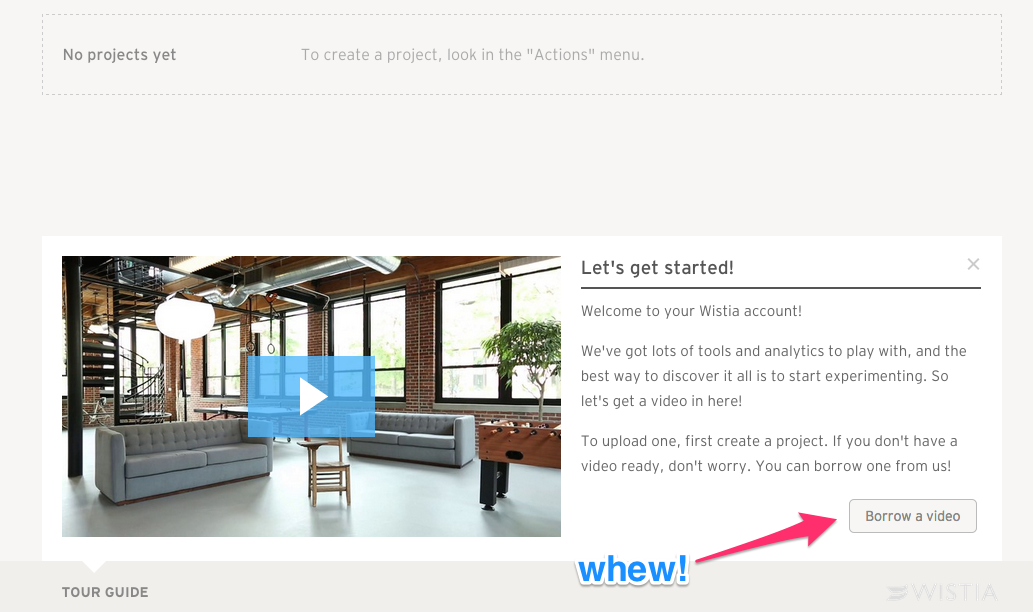1033x612 pixels.
Task: Click the Tour Guide panel pointer notch
Action: (x=94, y=566)
